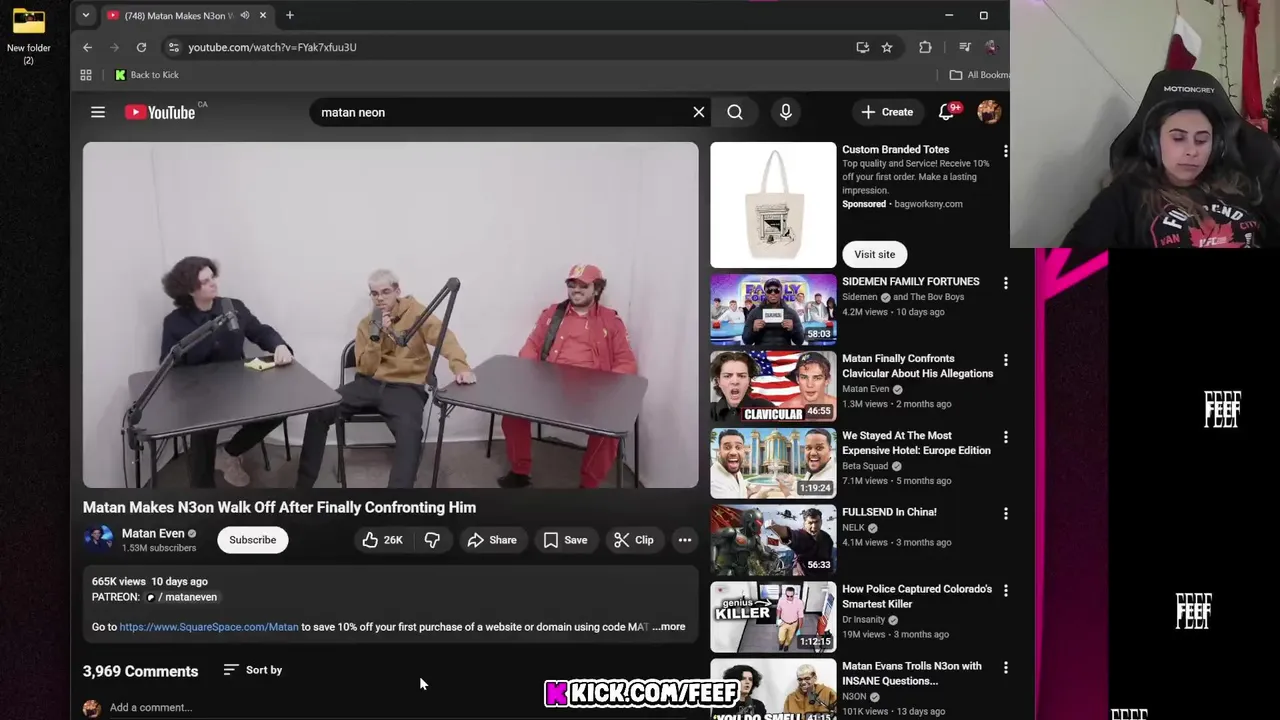Open the All Bookmarks folder
1280x720 pixels.
pyautogui.click(x=979, y=75)
